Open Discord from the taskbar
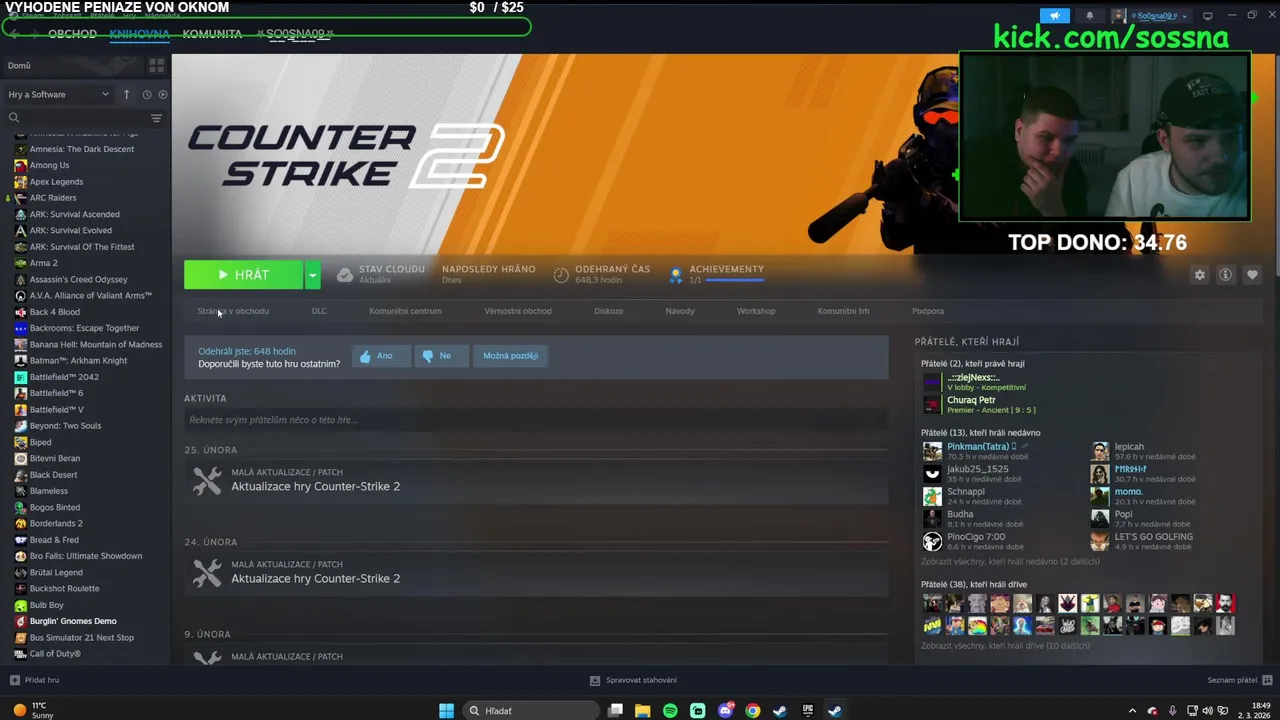This screenshot has height=720, width=1280. [x=725, y=711]
